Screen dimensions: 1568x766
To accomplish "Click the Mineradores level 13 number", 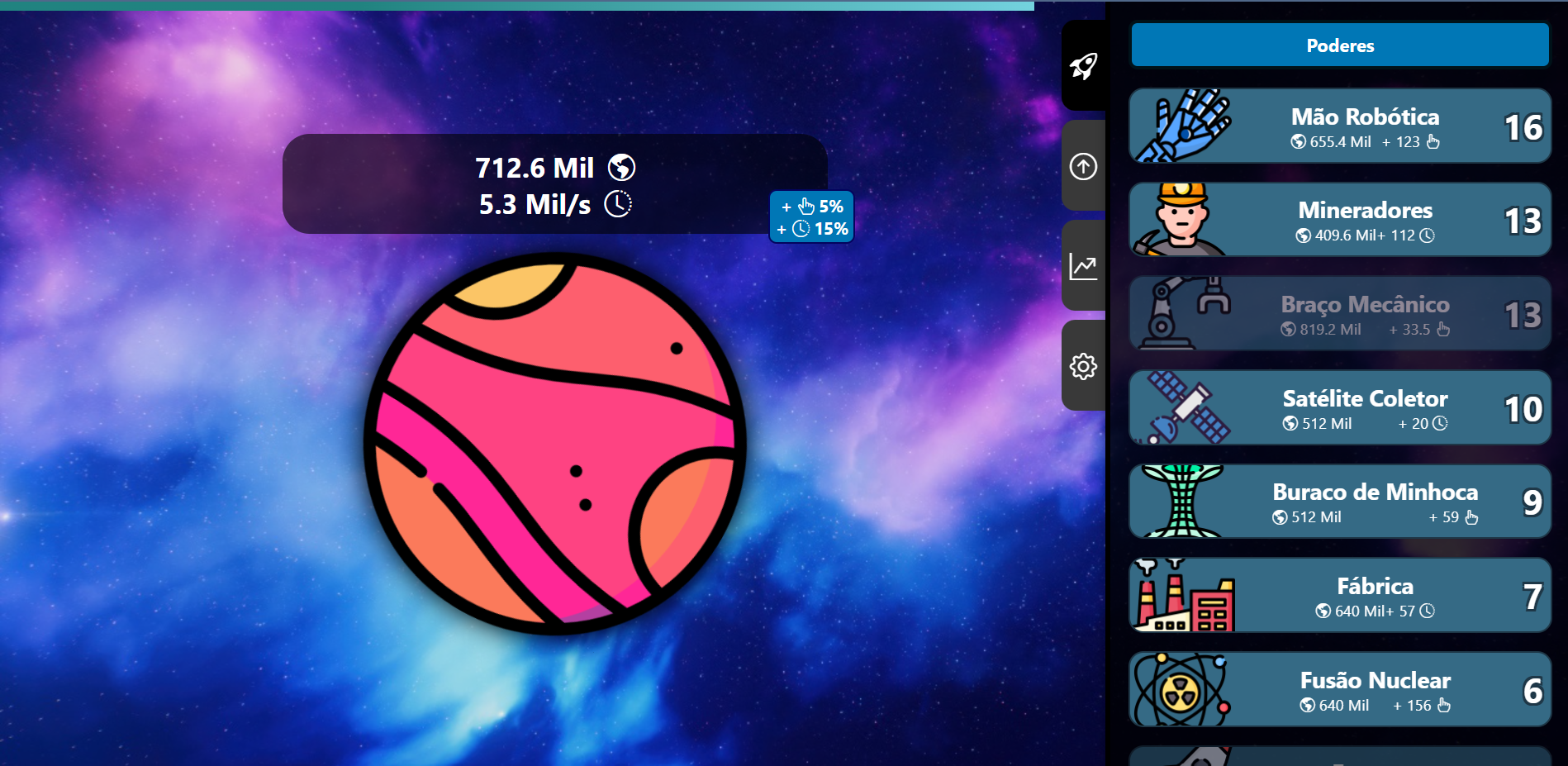I will tap(1523, 221).
